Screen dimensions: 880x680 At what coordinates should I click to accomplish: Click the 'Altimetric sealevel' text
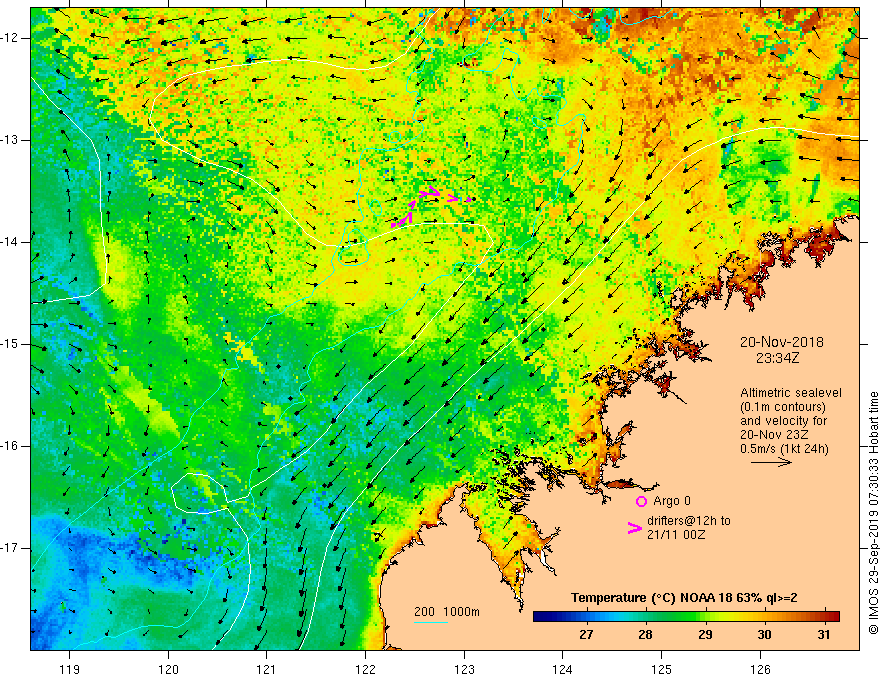tap(791, 393)
